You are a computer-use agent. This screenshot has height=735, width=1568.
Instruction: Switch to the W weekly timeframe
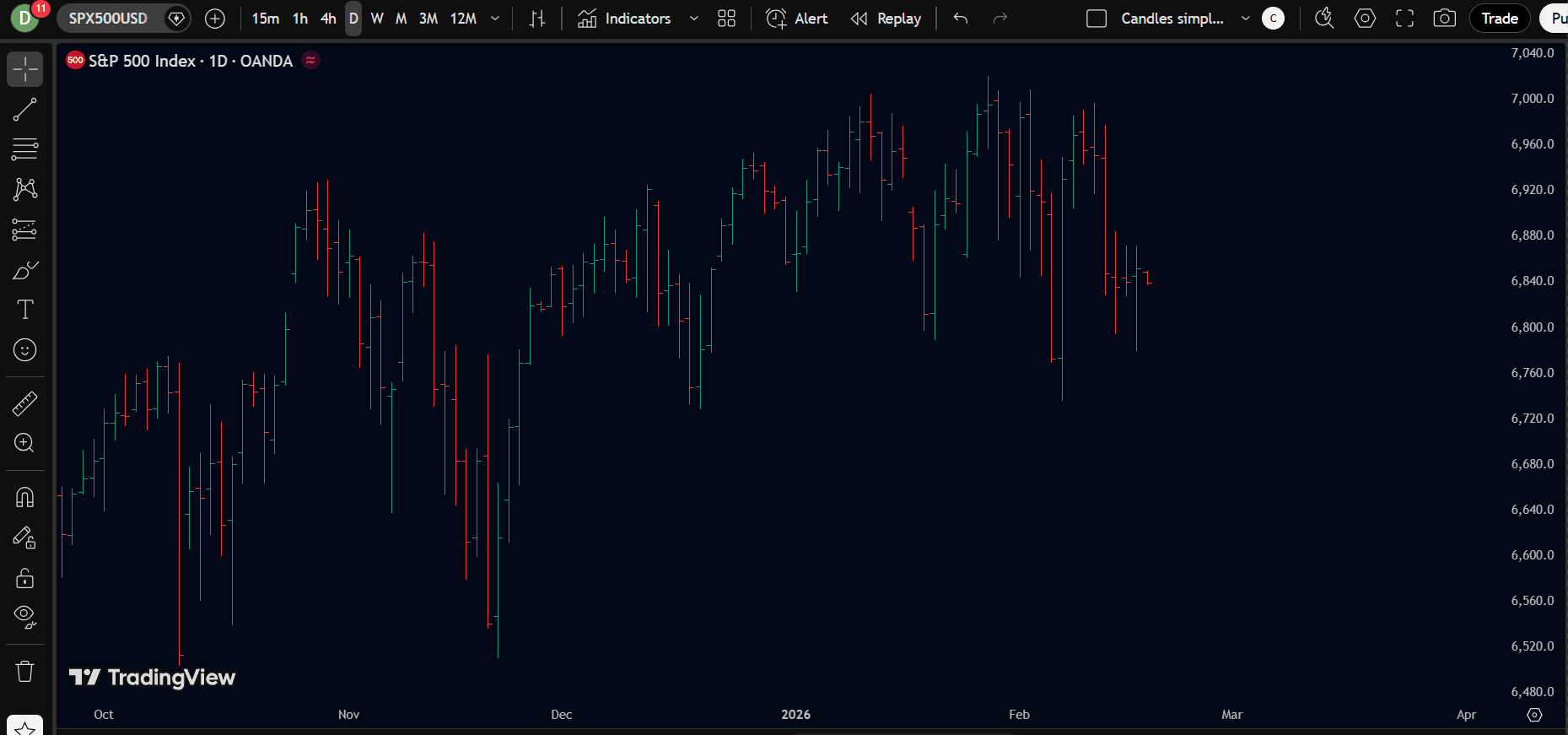pyautogui.click(x=377, y=19)
